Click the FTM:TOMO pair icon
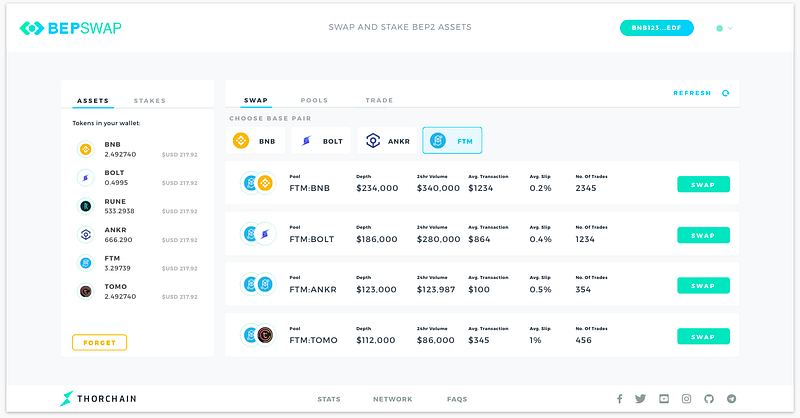 click(258, 335)
